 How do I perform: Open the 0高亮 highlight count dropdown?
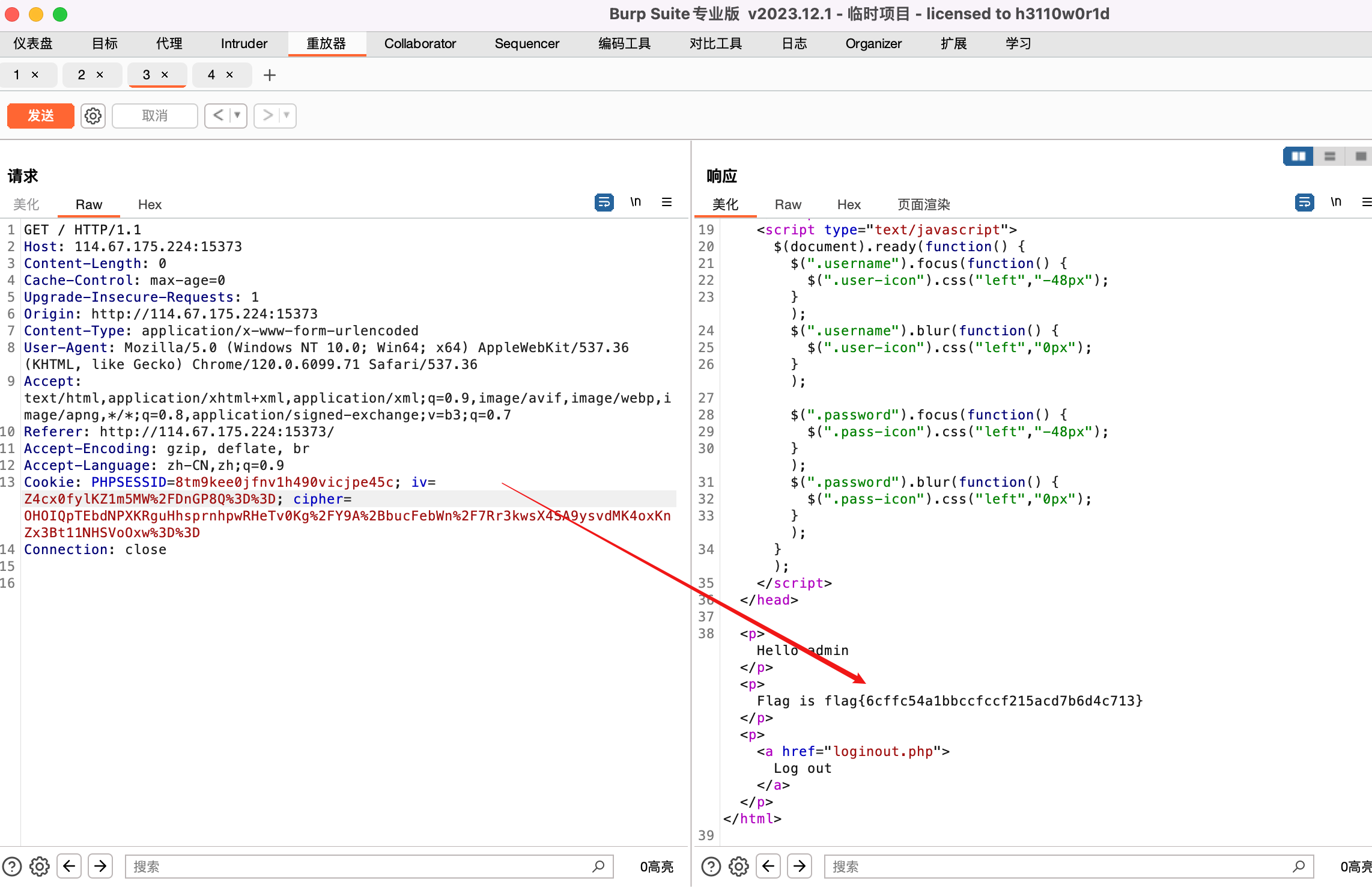click(x=657, y=866)
